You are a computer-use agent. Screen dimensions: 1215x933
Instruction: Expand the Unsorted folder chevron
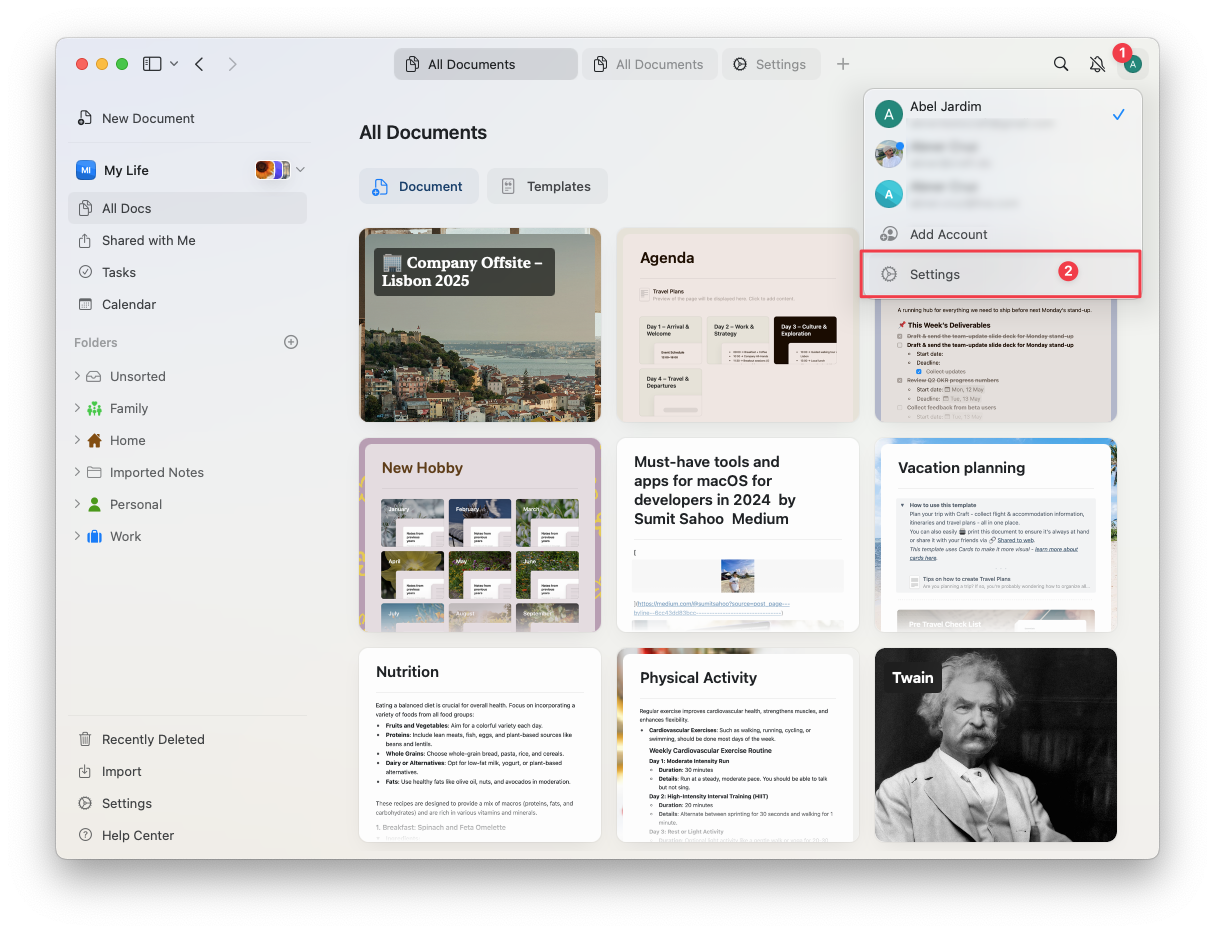point(77,376)
